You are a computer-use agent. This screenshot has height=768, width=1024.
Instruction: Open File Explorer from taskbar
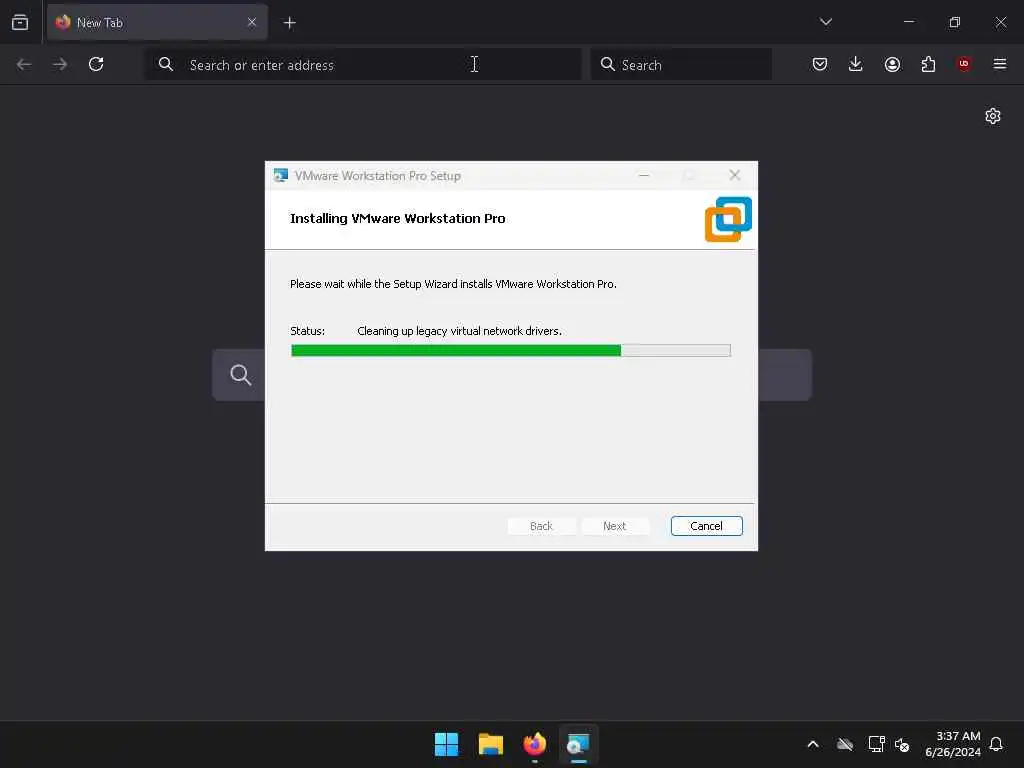coord(490,744)
